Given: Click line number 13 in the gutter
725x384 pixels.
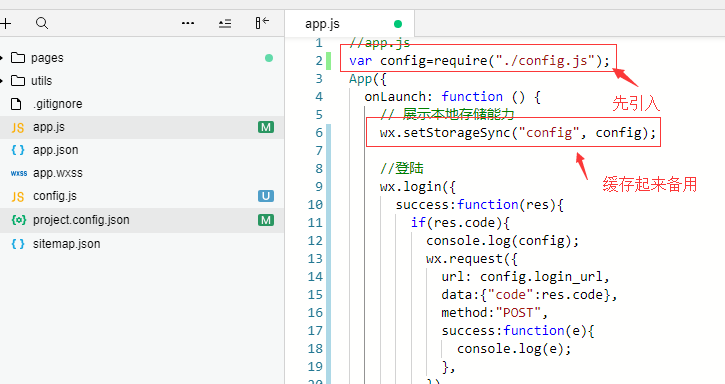Looking at the screenshot, I should (x=315, y=259).
